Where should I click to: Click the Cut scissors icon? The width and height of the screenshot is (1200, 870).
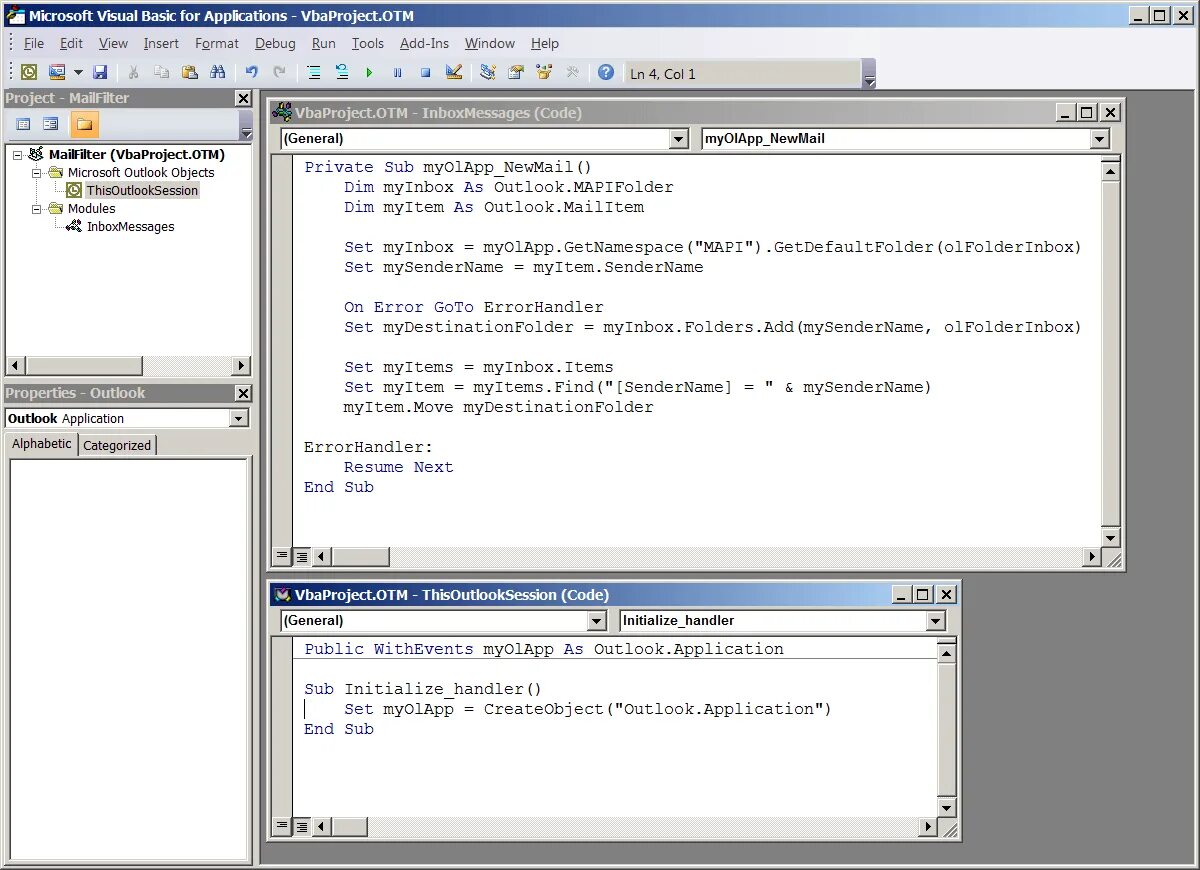(132, 72)
